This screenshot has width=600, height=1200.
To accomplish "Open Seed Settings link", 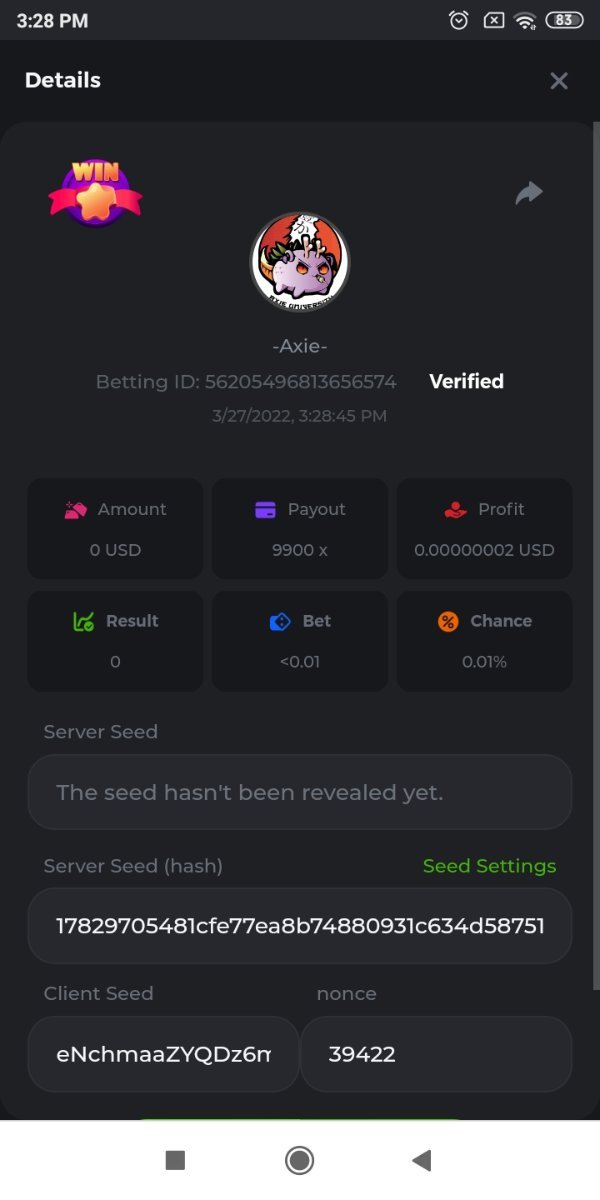I will pyautogui.click(x=489, y=866).
